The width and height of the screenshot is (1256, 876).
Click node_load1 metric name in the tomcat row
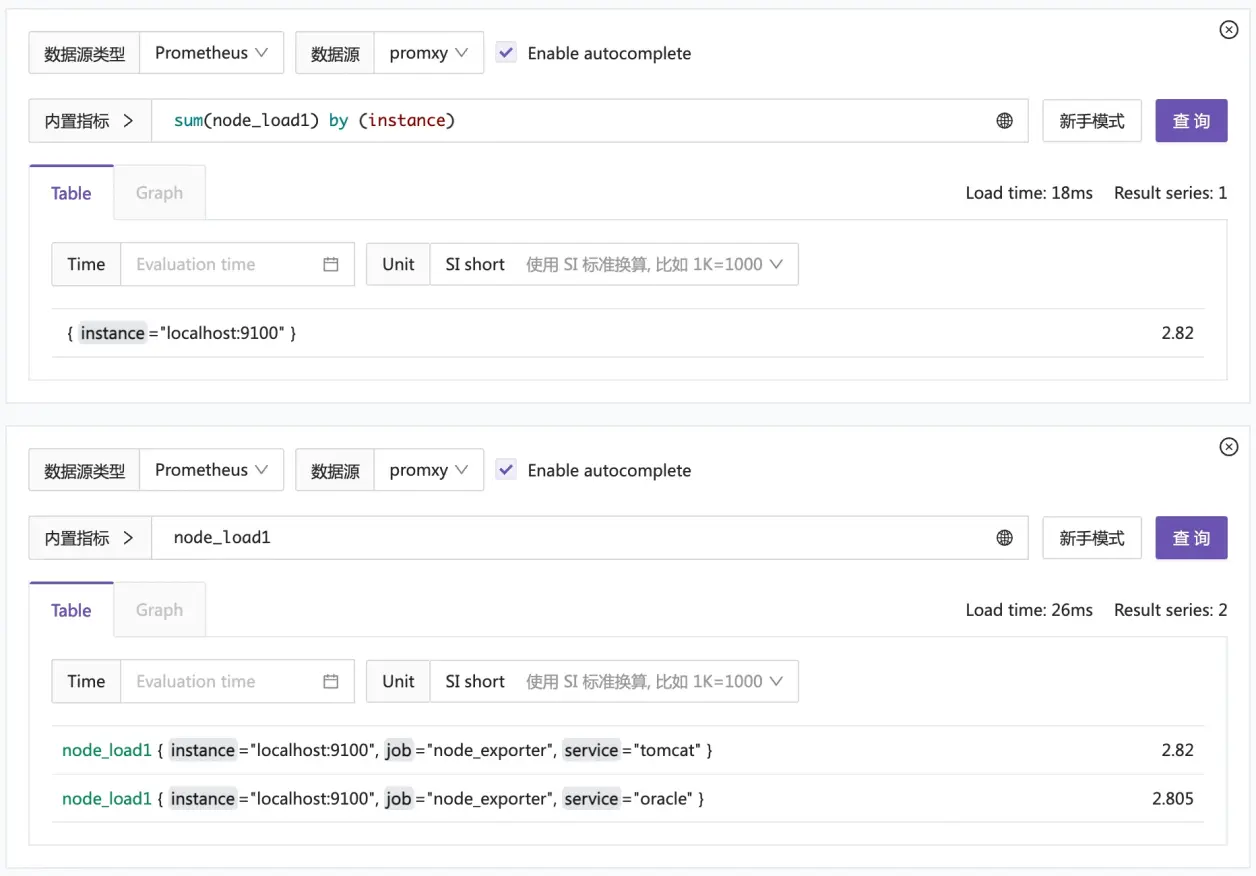107,750
